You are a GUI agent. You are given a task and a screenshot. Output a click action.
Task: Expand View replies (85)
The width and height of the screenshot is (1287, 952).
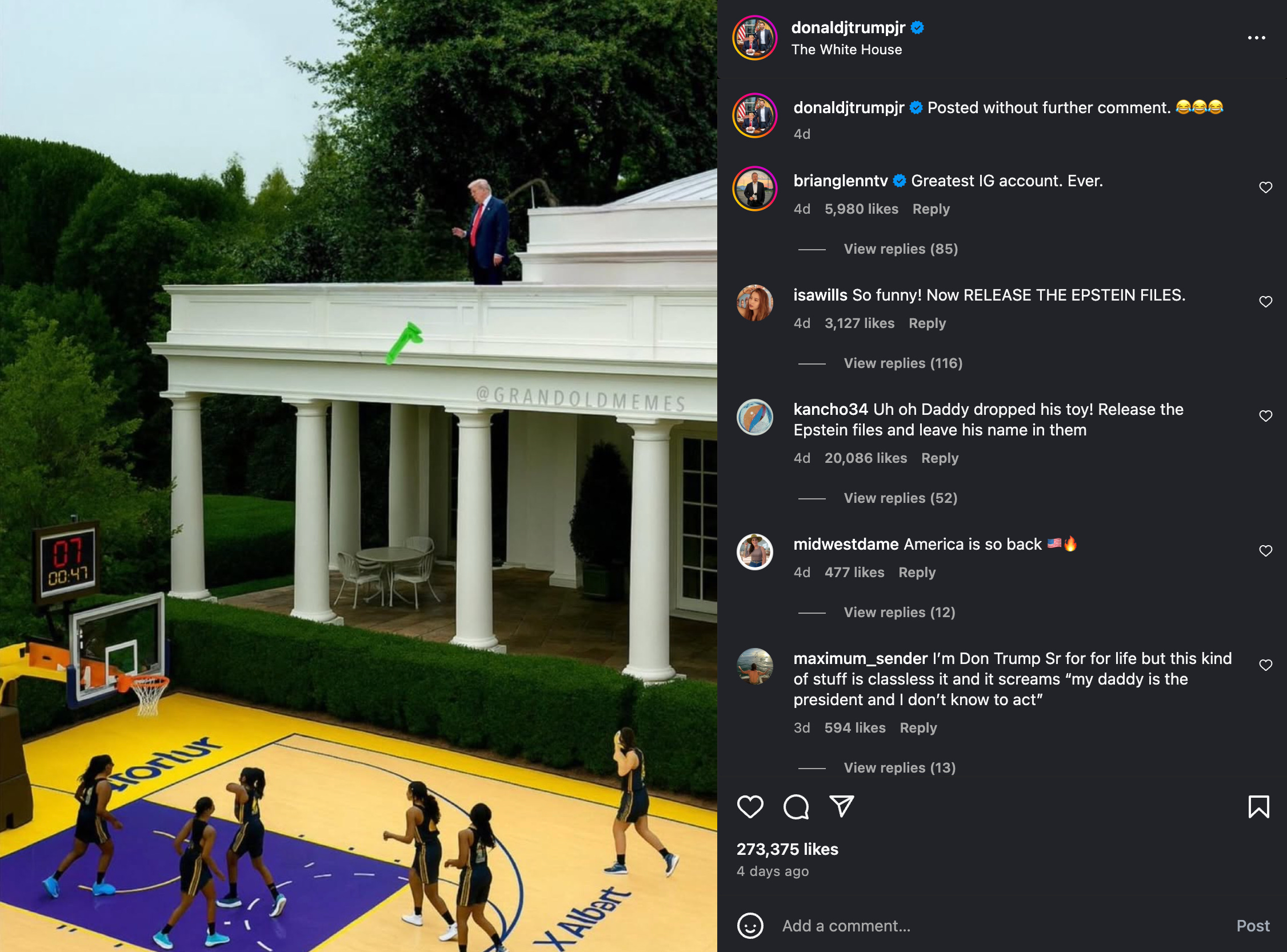tap(900, 249)
